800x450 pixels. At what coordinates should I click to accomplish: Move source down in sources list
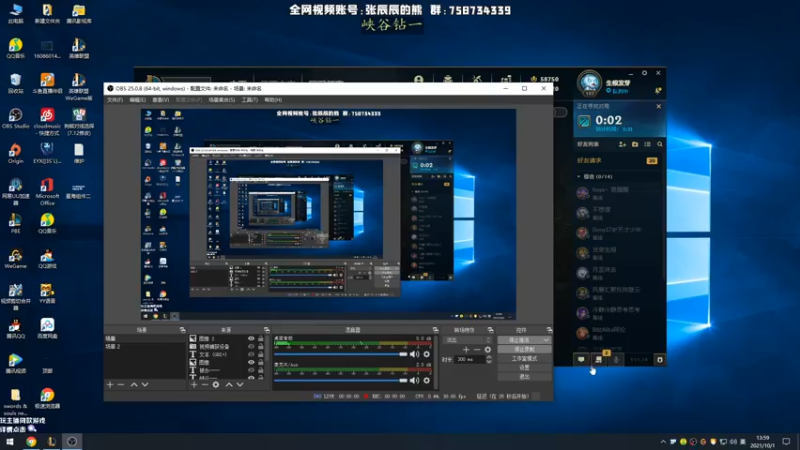(240, 385)
